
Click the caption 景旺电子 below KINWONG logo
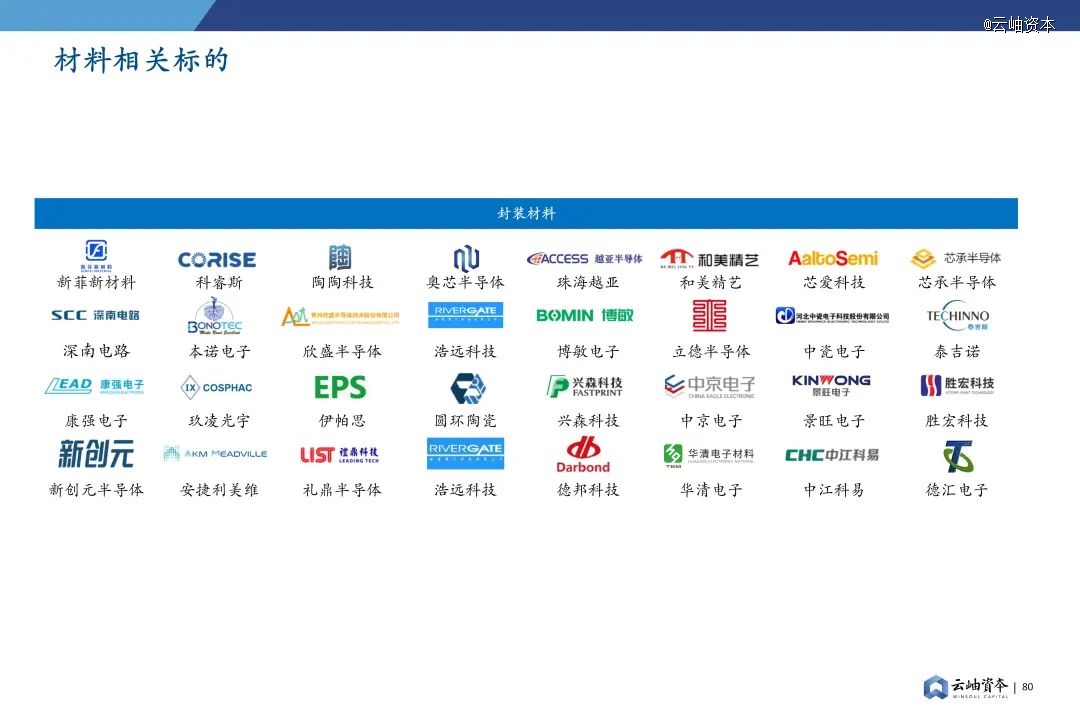click(834, 421)
